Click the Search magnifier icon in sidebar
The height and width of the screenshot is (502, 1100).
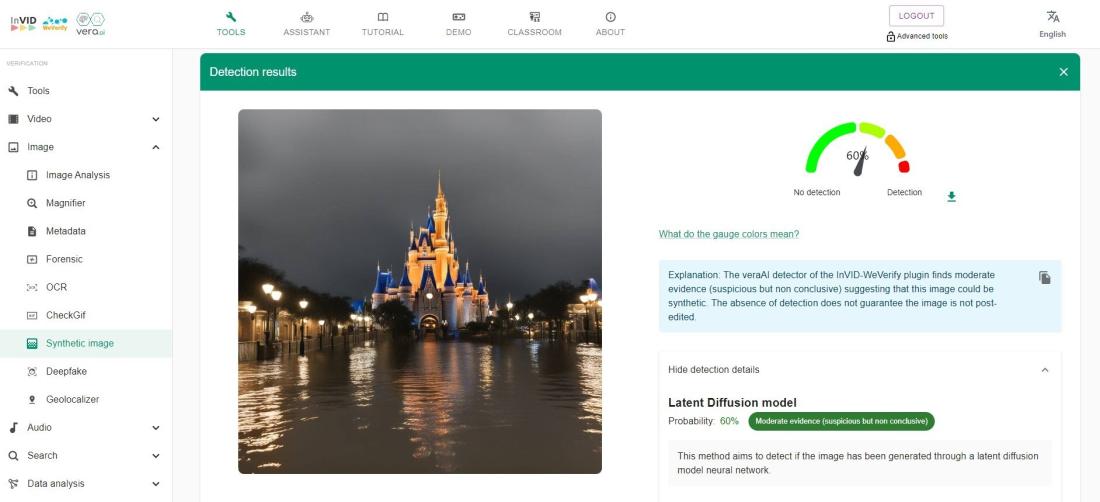[13, 456]
